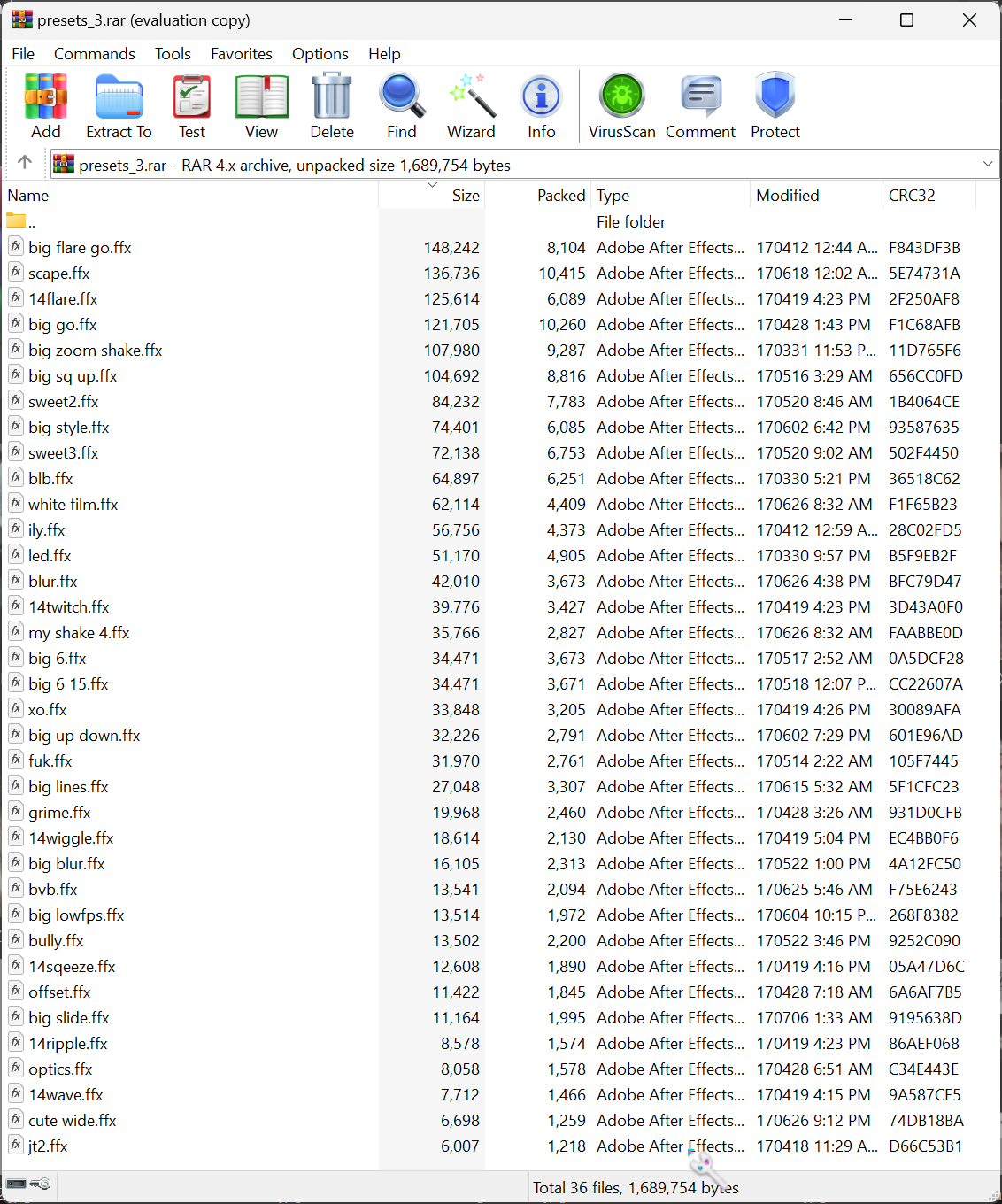
Task: Open the Tools menu
Action: [173, 54]
